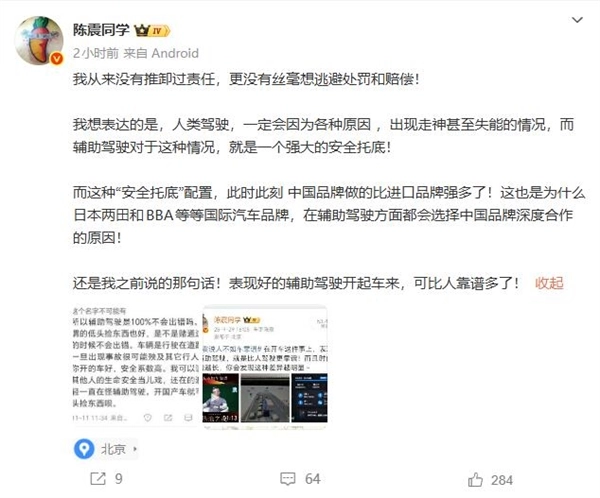Expand the arrow next to 北京
This screenshot has height=498, width=600.
[135, 449]
